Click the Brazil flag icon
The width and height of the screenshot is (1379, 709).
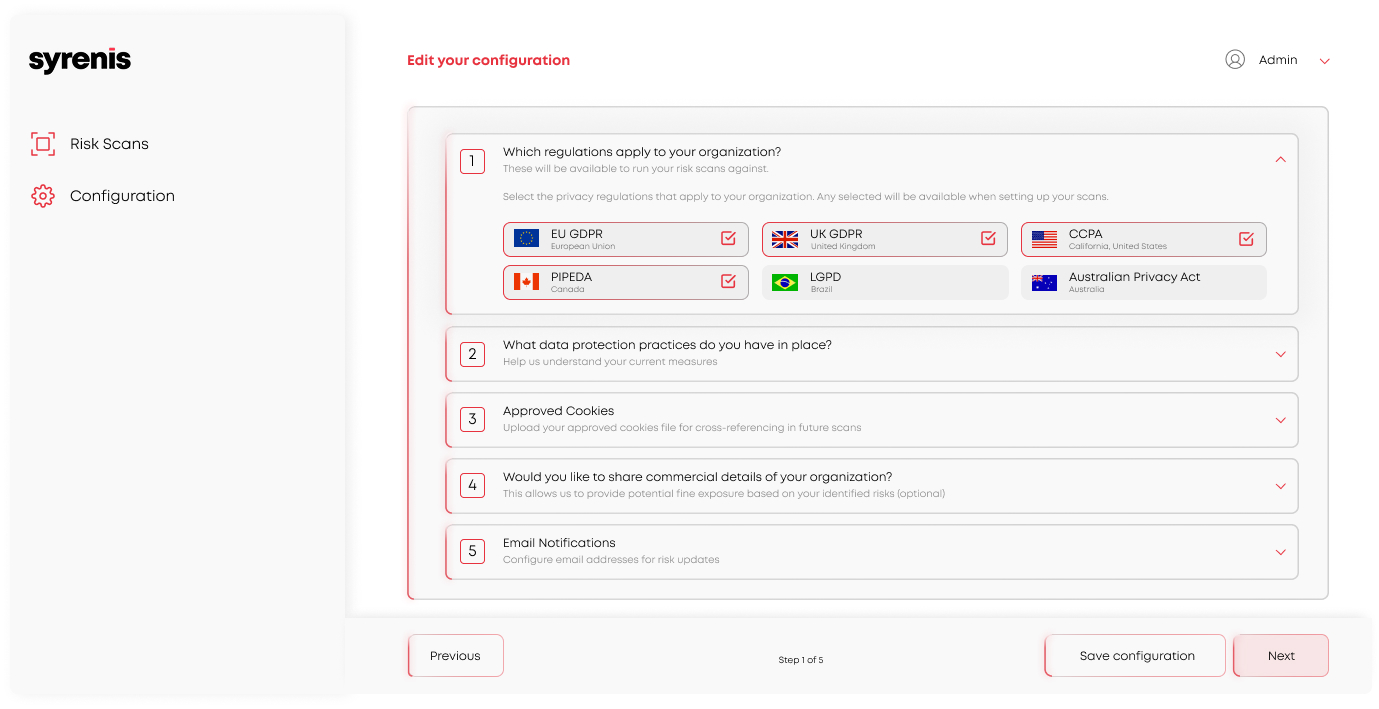(x=785, y=283)
